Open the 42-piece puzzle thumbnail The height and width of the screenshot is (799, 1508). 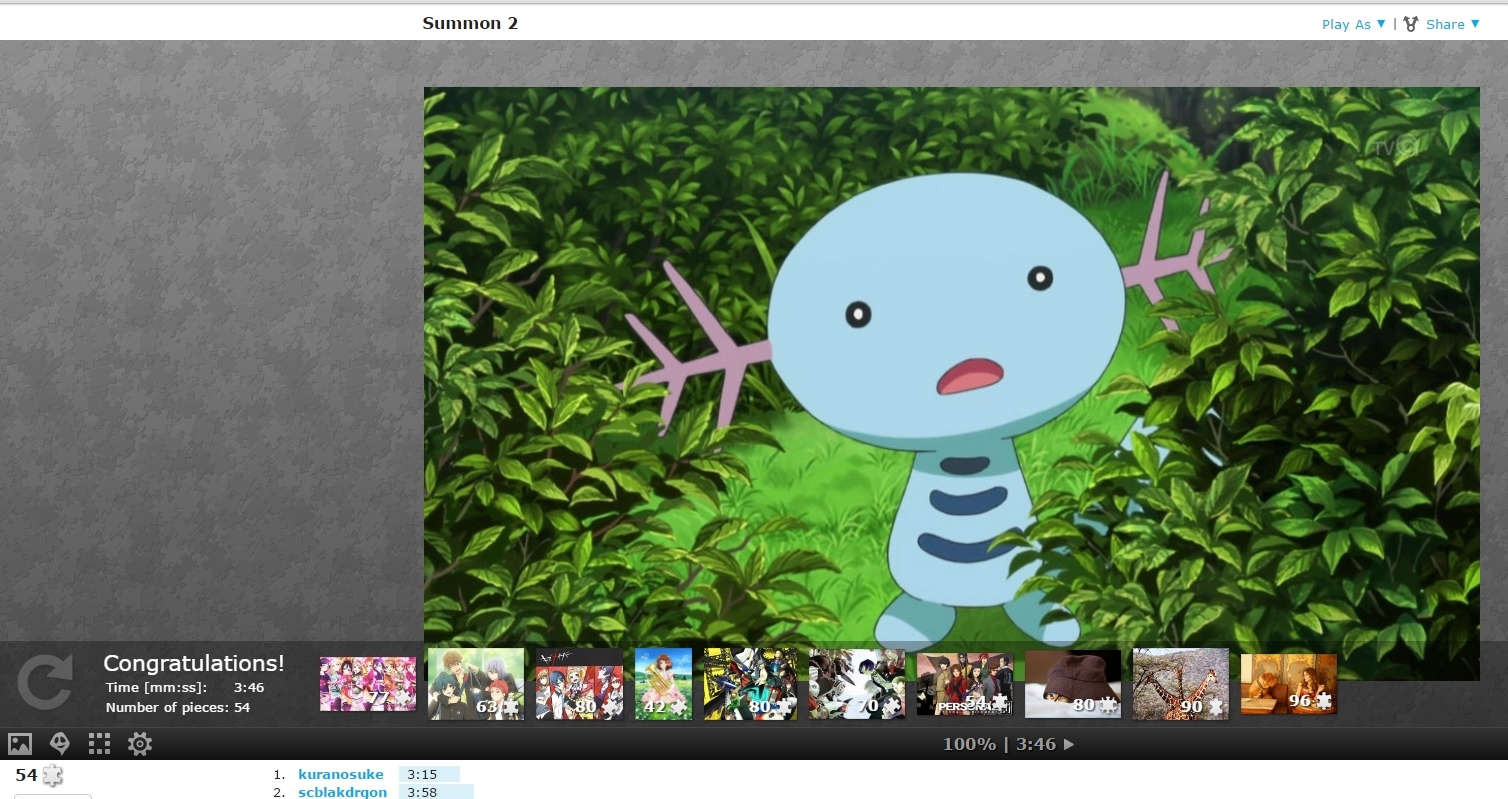[x=663, y=684]
